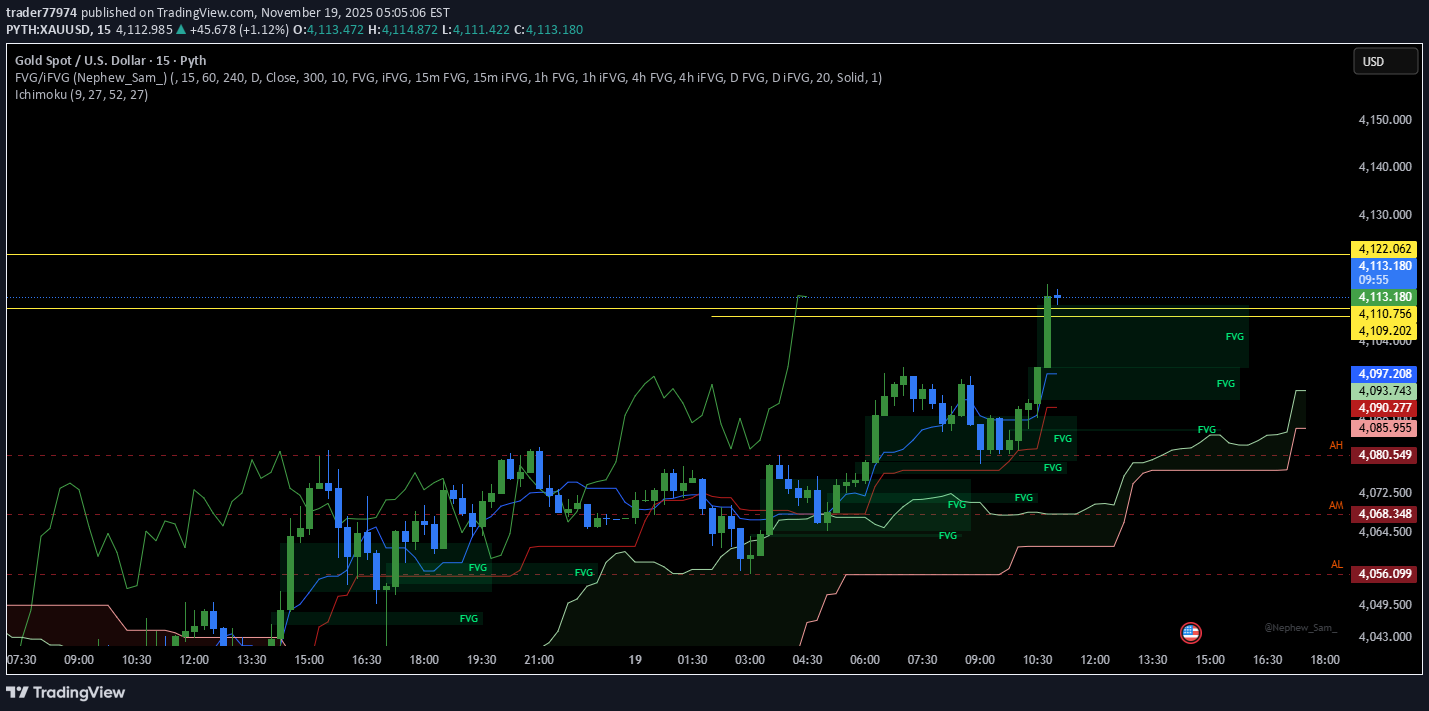The height and width of the screenshot is (711, 1429).
Task: Click the 19 date marker on the time axis
Action: click(x=635, y=660)
